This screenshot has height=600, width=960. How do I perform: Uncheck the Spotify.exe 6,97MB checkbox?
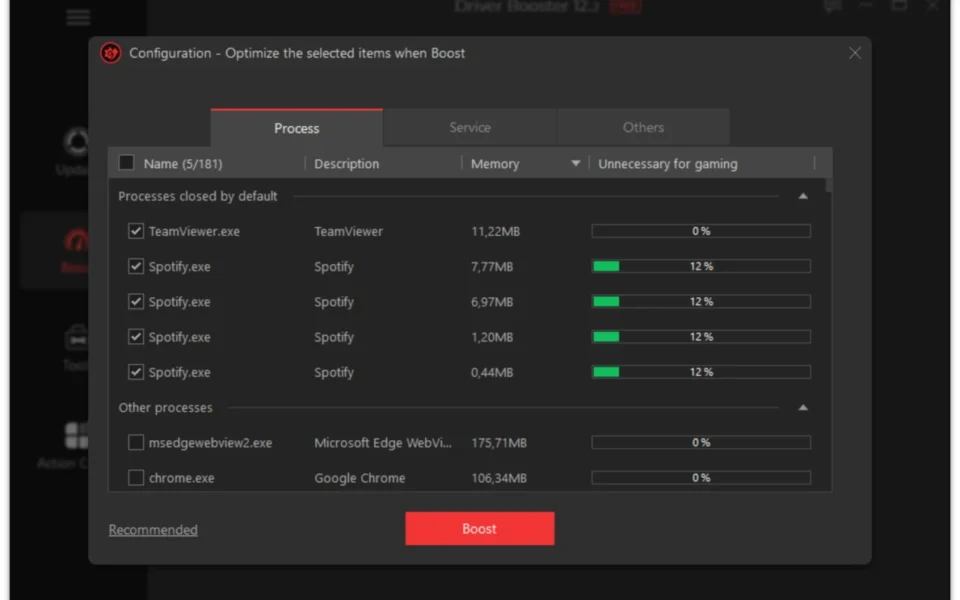(x=135, y=301)
